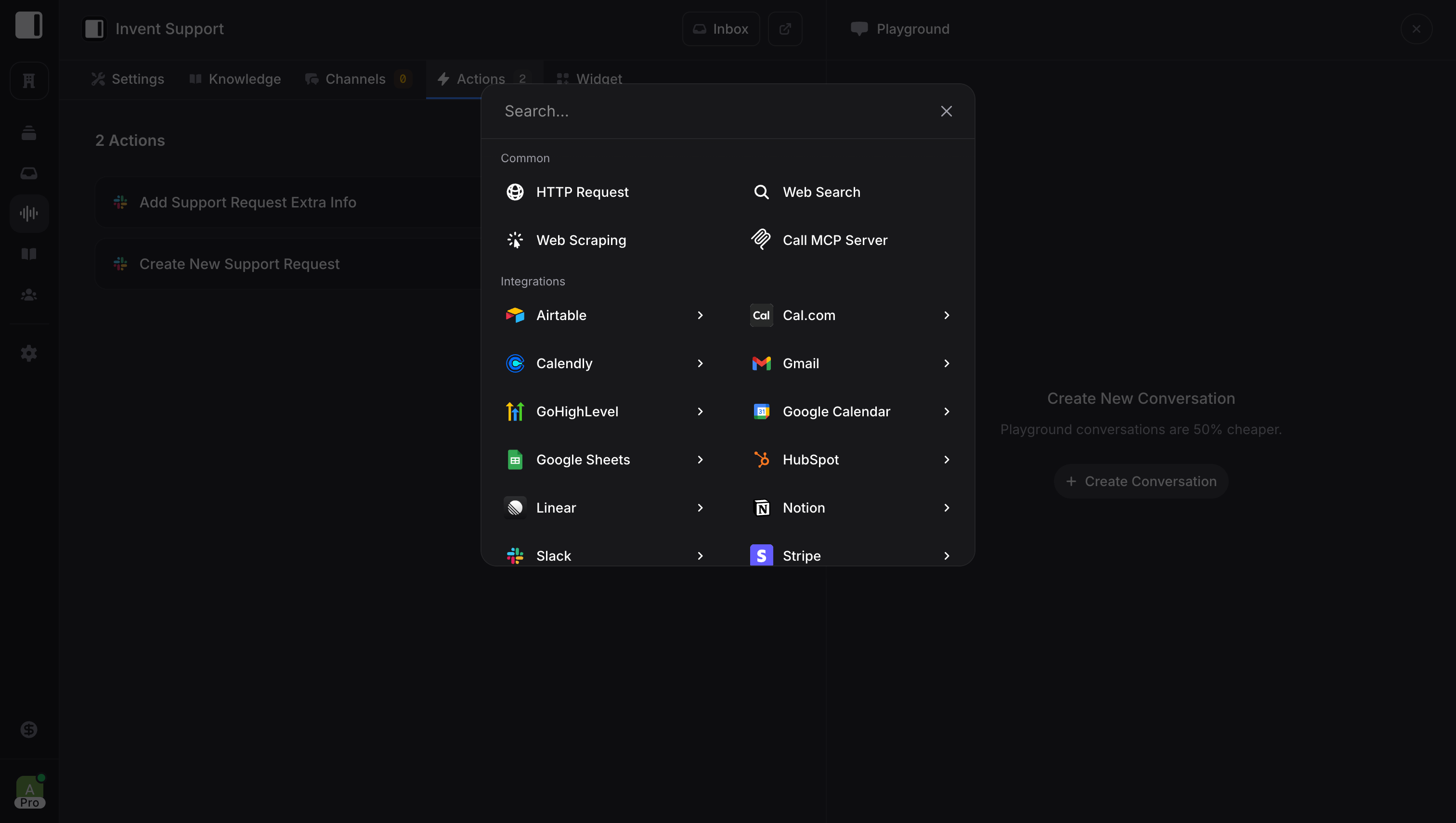Switch to the Settings tab

[x=128, y=79]
